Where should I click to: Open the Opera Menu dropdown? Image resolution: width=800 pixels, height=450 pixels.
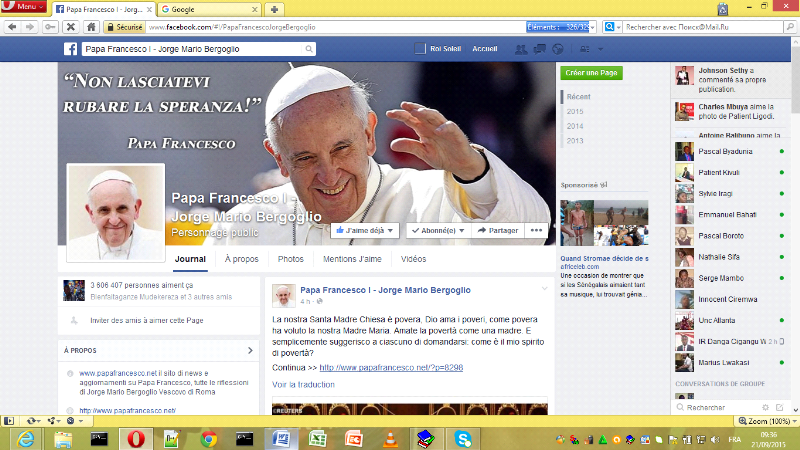[x=24, y=7]
